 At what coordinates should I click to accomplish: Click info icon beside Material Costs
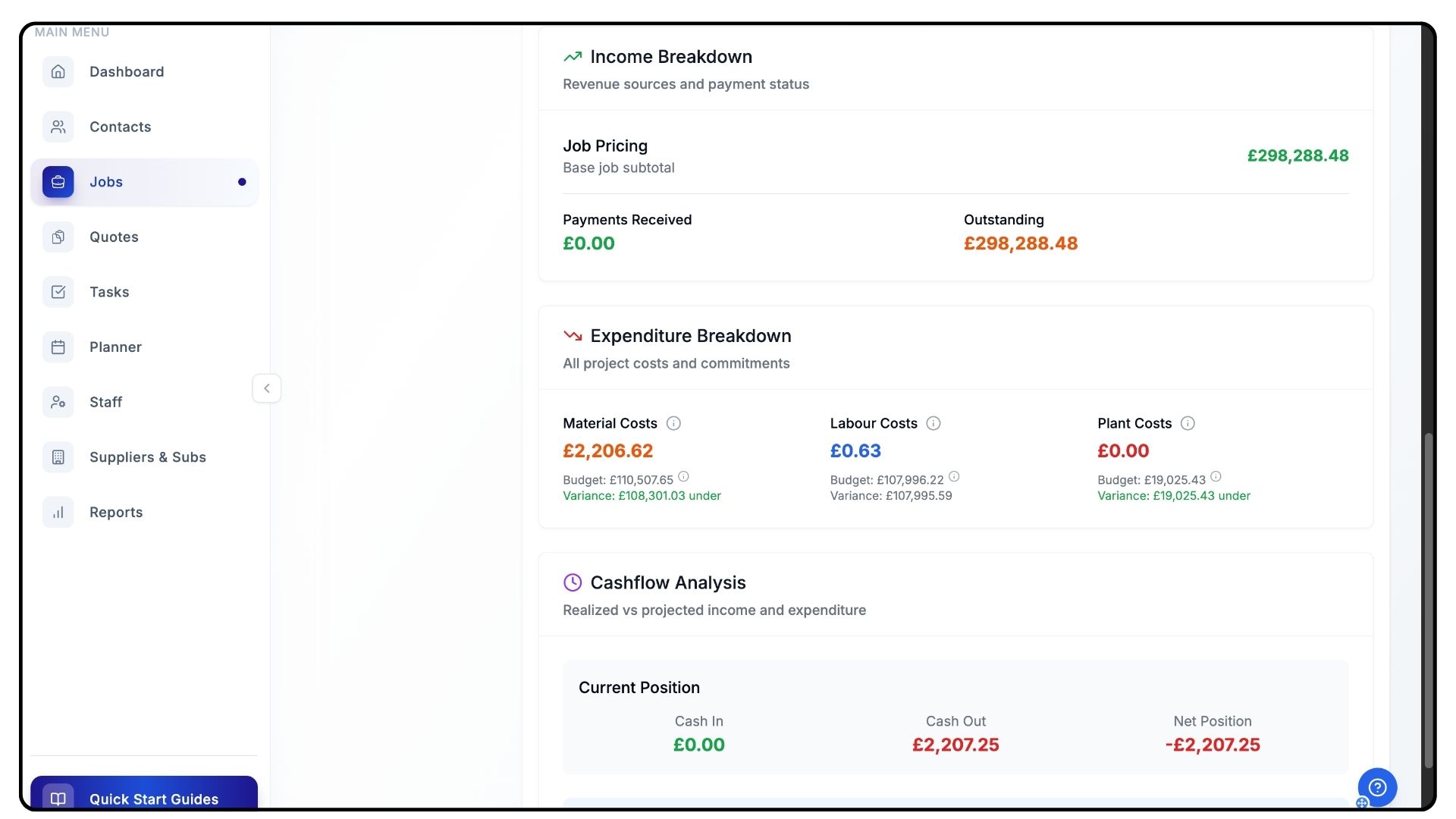673,424
